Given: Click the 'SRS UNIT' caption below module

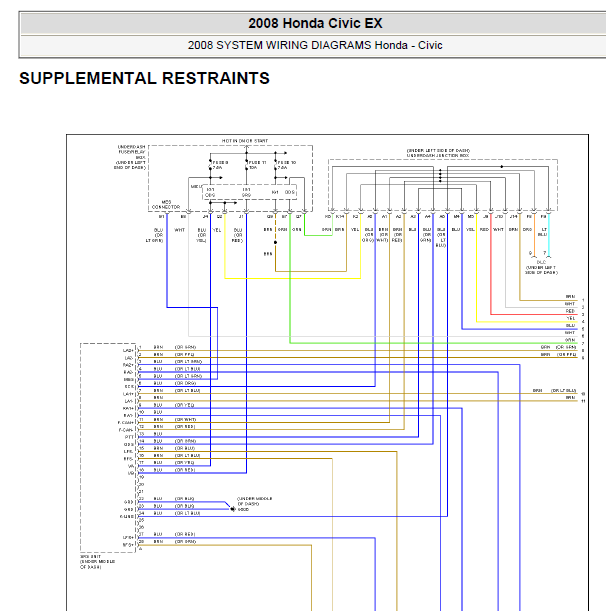Looking at the screenshot, I should coord(90,556).
